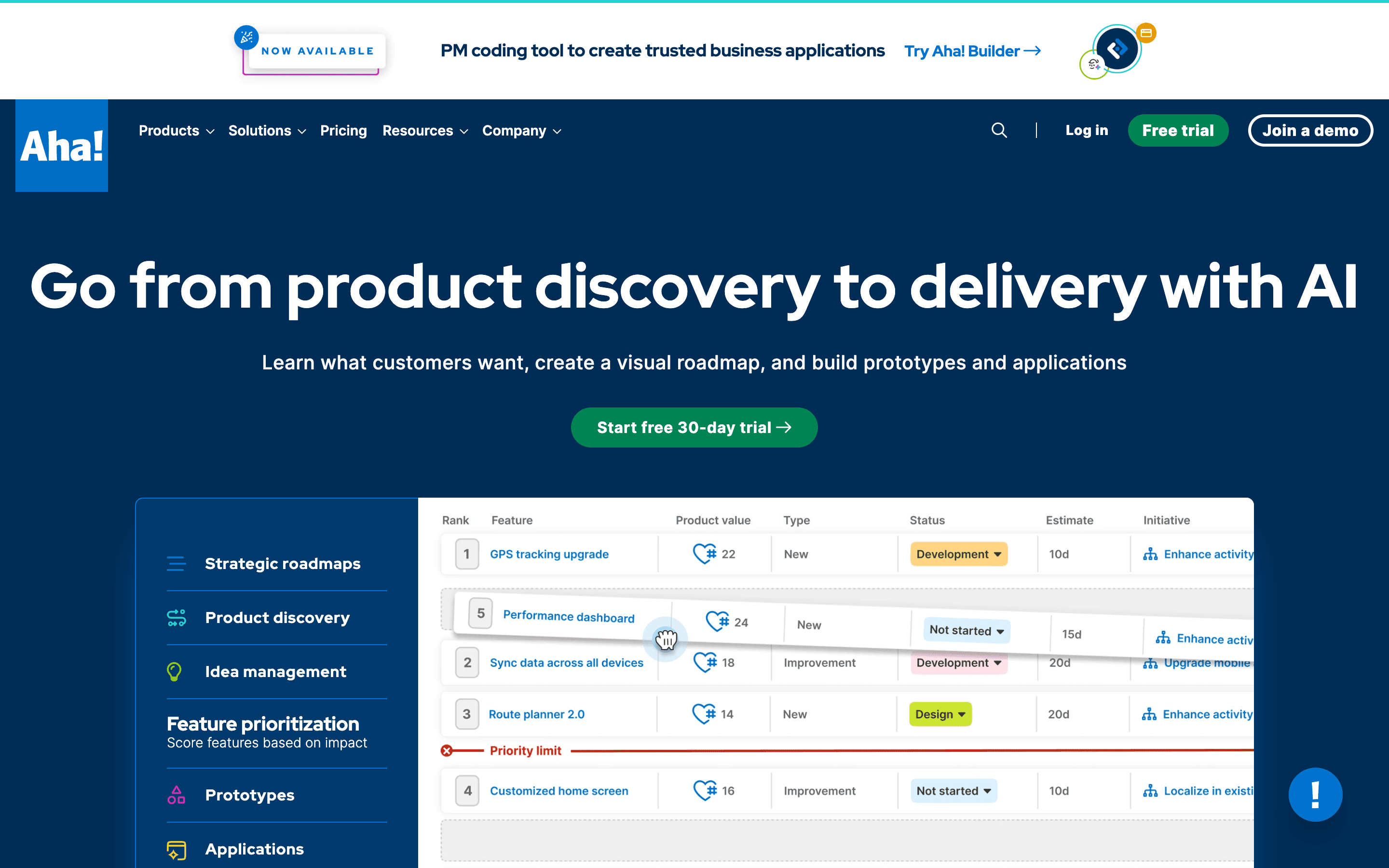This screenshot has width=1389, height=868.
Task: Go to the Pricing page
Action: tap(343, 131)
